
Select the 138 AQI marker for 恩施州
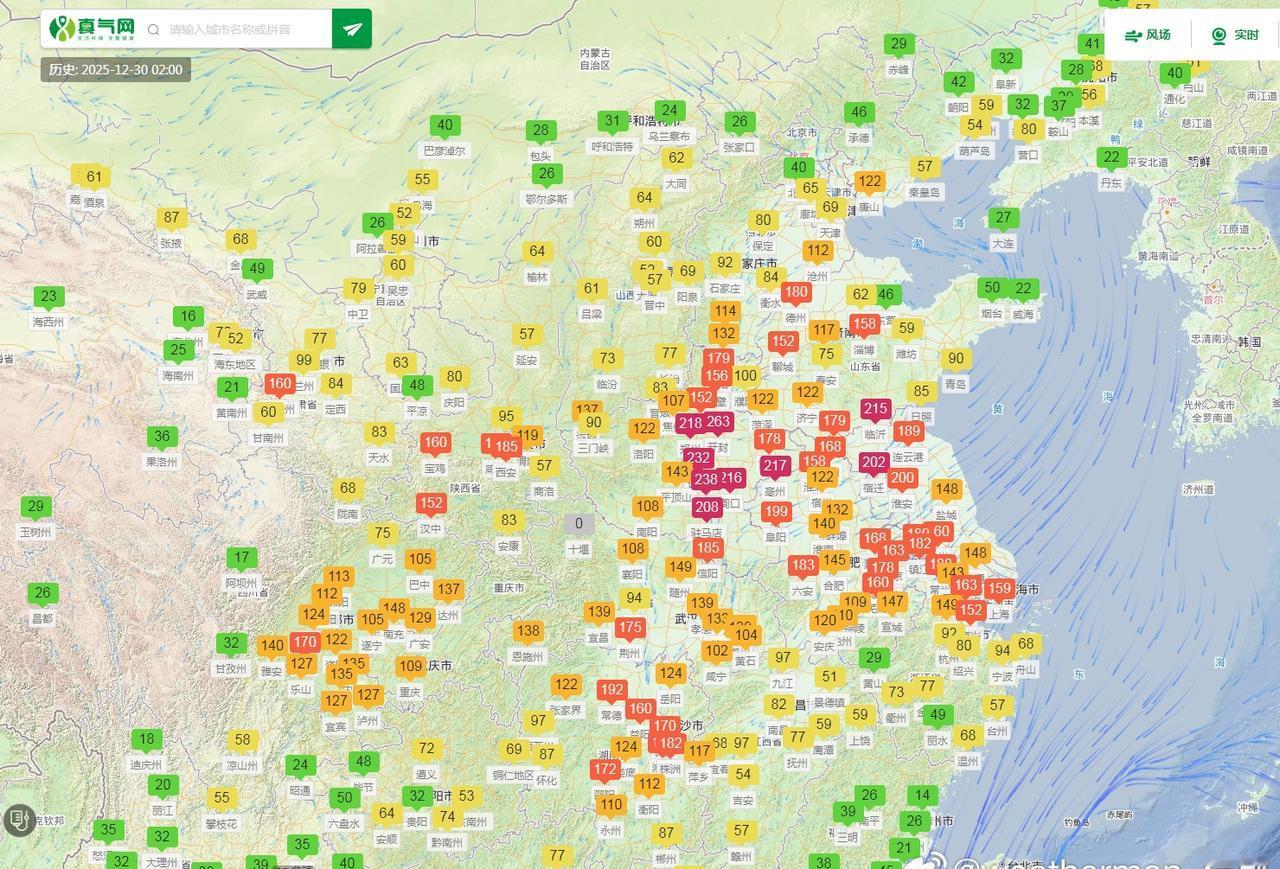click(x=528, y=630)
